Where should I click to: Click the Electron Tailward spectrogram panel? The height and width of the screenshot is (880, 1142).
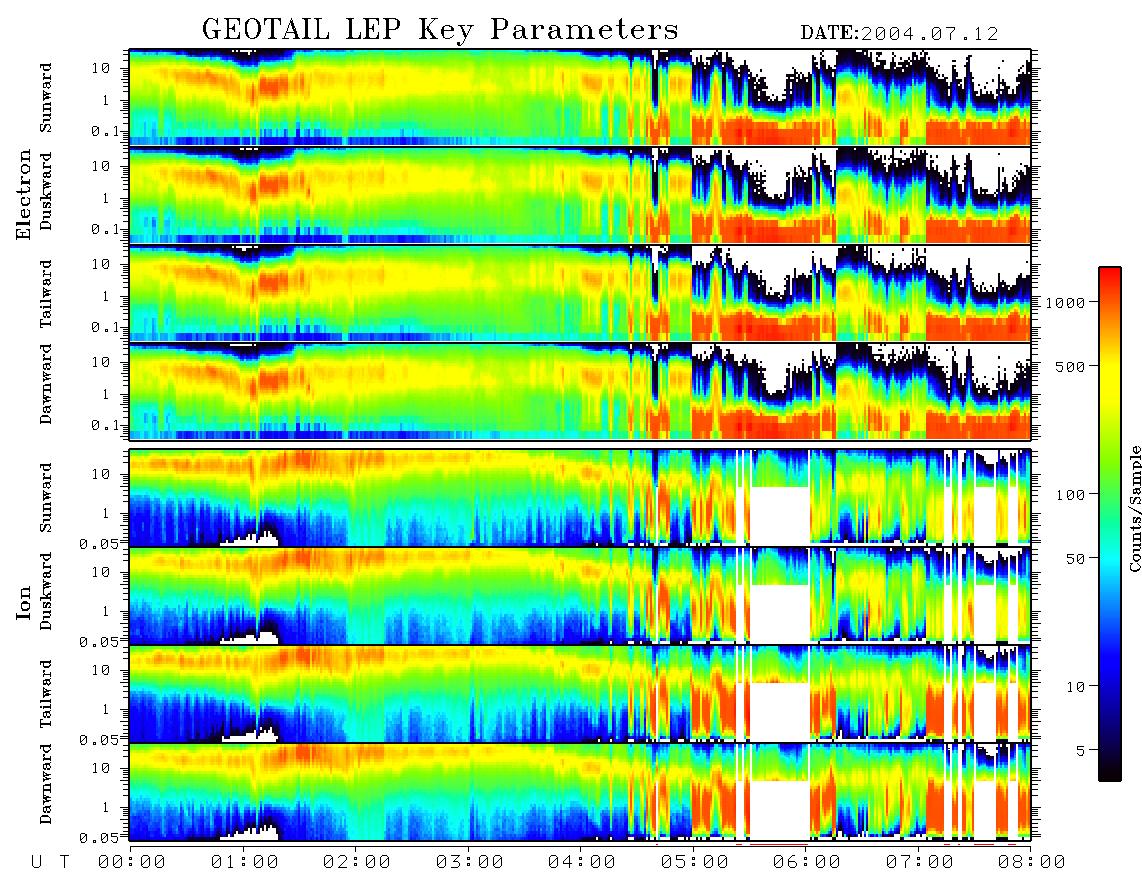click(x=580, y=293)
